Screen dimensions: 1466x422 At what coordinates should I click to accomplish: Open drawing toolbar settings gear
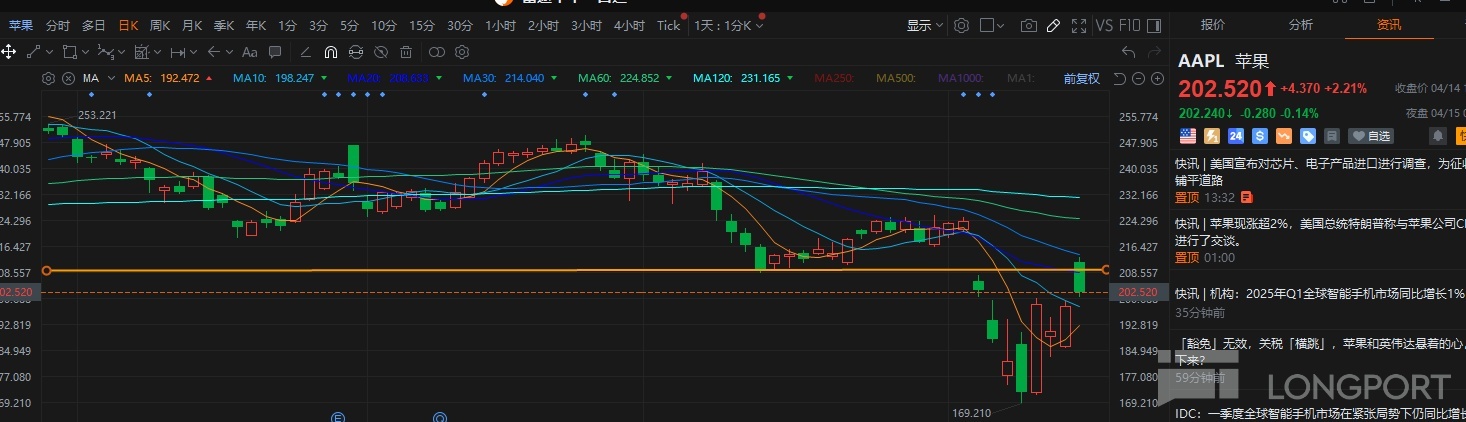462,52
